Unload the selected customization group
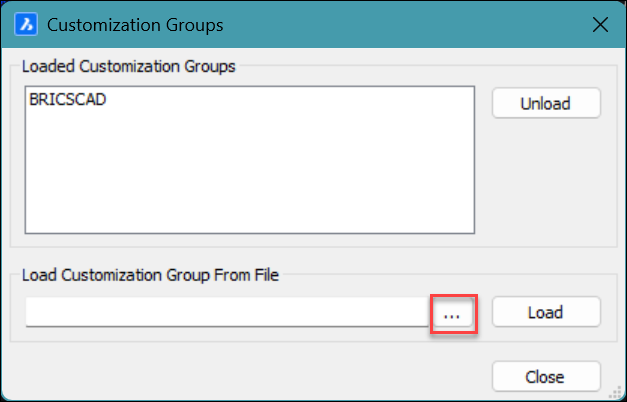 545,103
